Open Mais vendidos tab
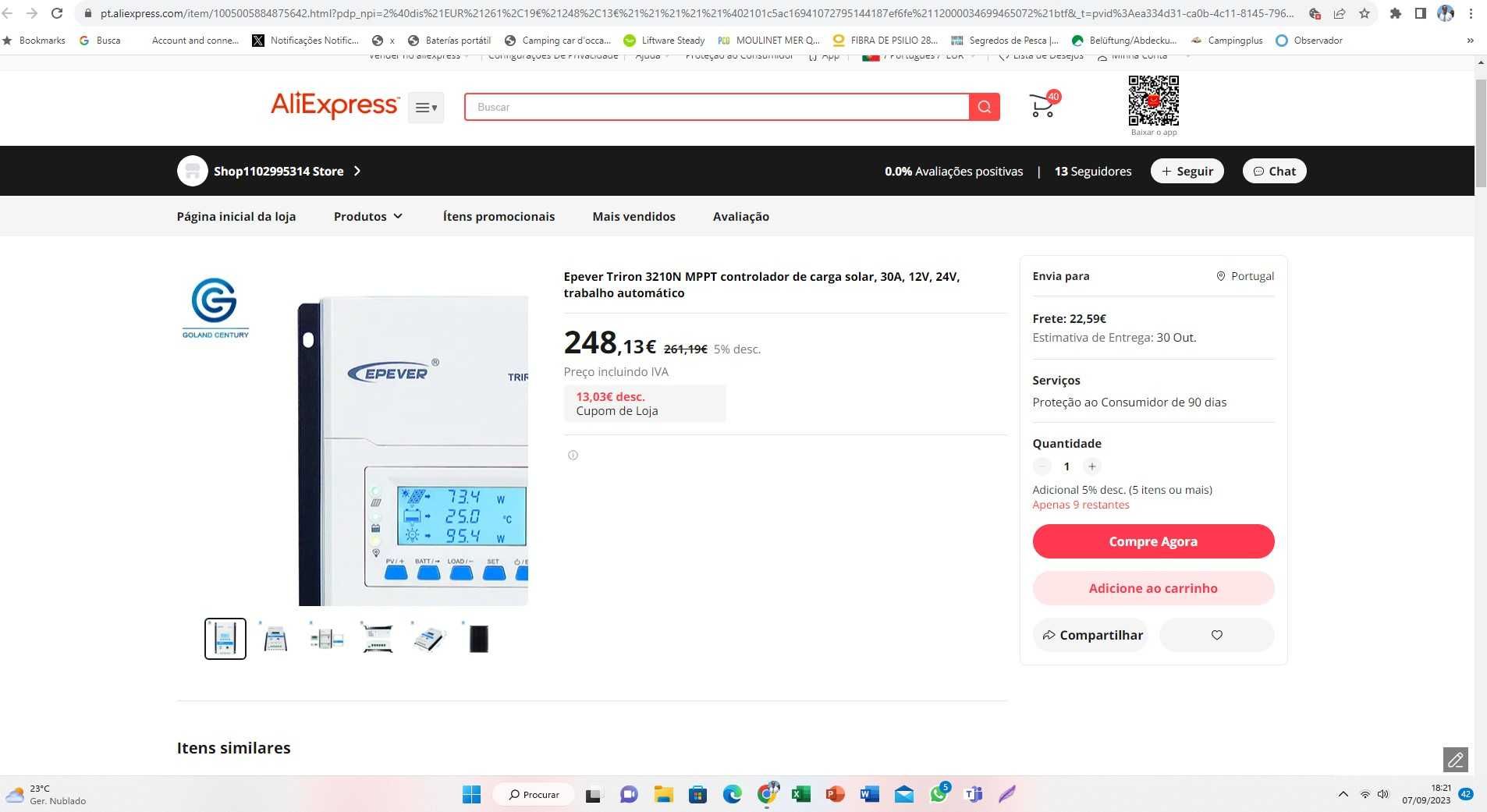1487x812 pixels. click(633, 216)
